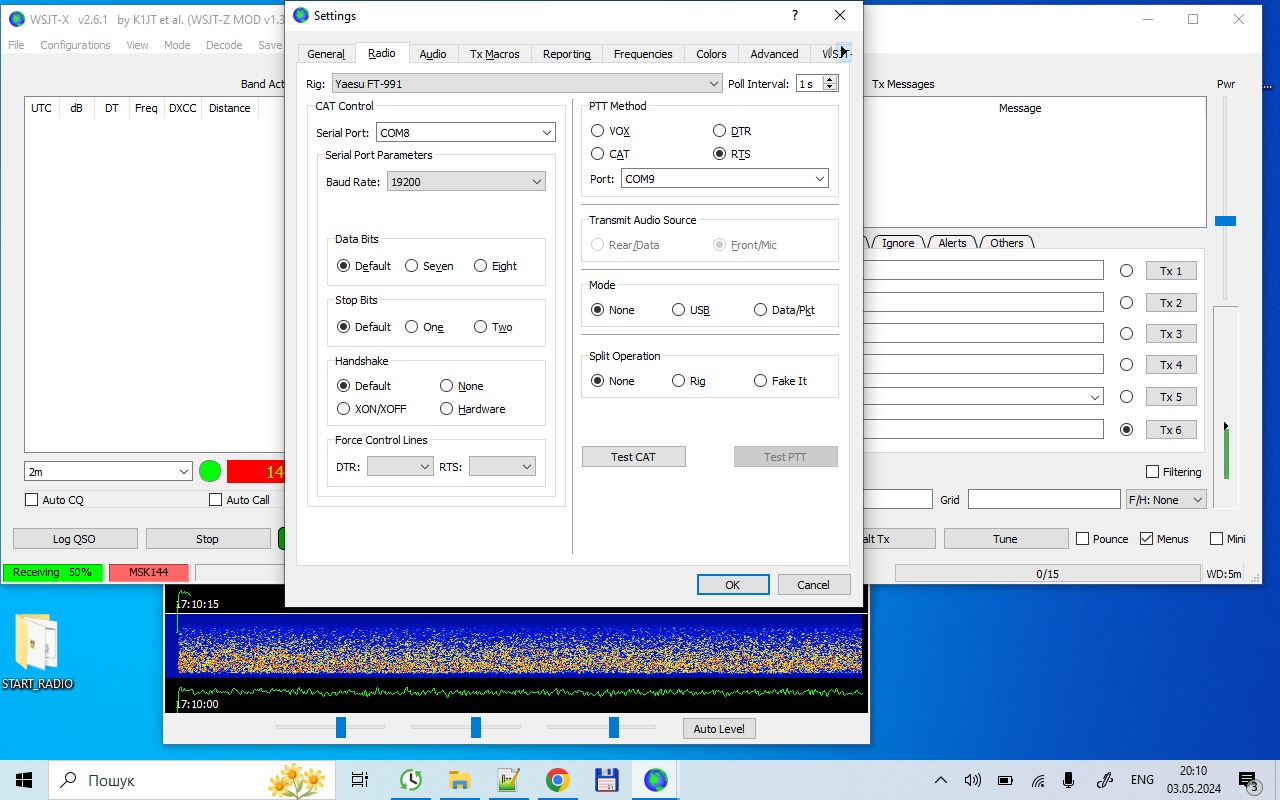1280x800 pixels.
Task: Open F/H None dropdown
Action: (x=1166, y=499)
